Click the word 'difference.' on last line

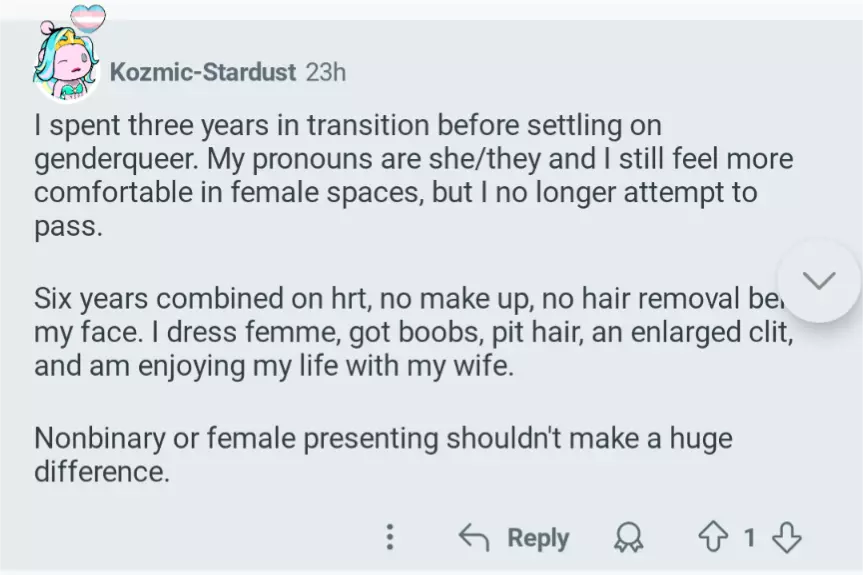(101, 471)
